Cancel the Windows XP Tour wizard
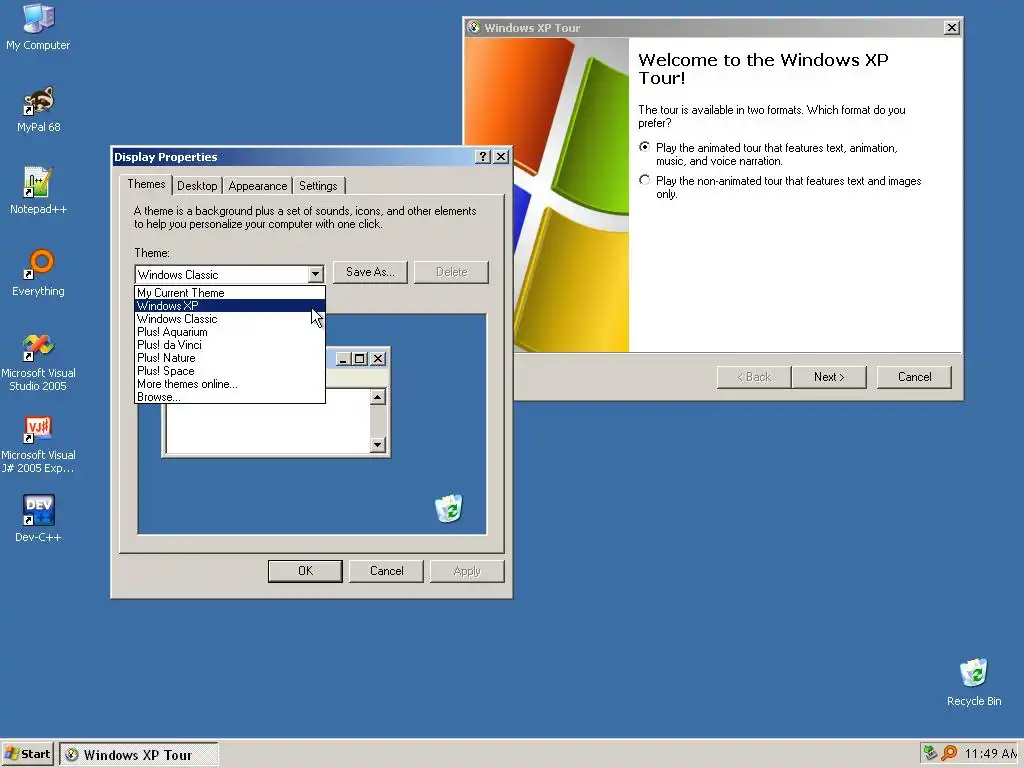 (x=914, y=377)
